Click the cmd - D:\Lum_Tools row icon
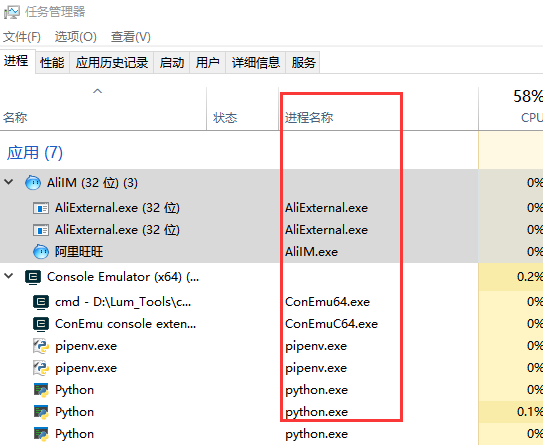 pyautogui.click(x=41, y=302)
